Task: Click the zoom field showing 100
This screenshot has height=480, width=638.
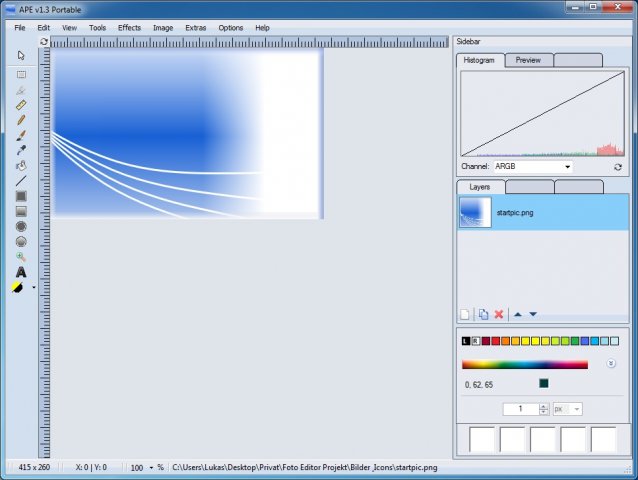Action: 137,468
